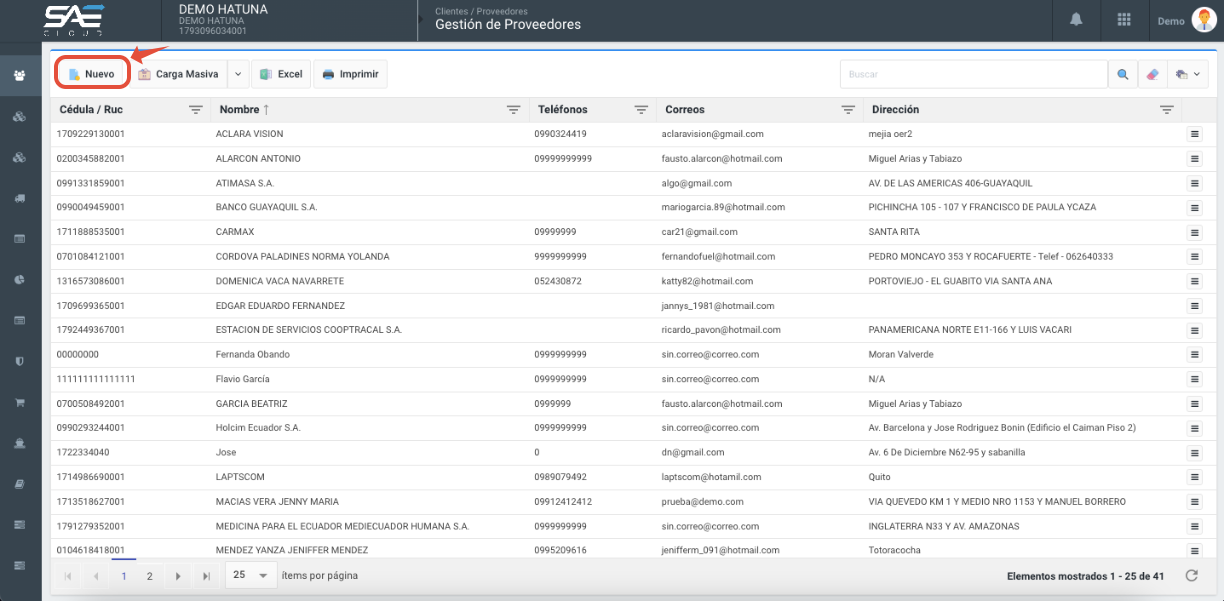Click address PORTOVIEJO - EL GUABITO VIA SANTA ANA
This screenshot has height=601, width=1224.
pyautogui.click(x=961, y=281)
